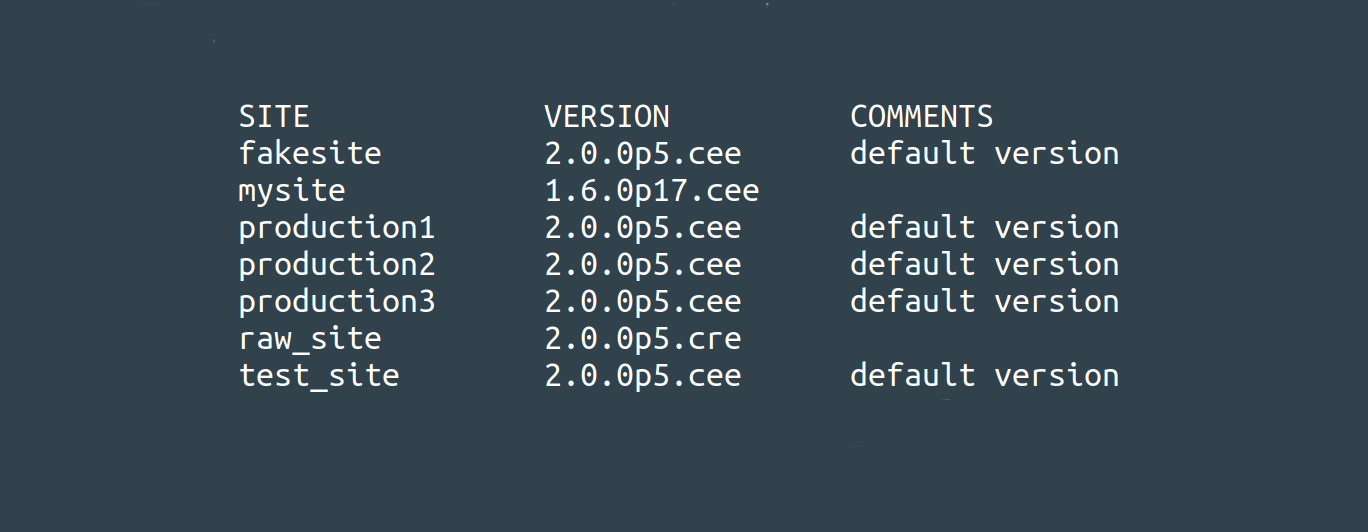Screen dimensions: 1368x532
Task: Select the raw_site site name
Action: pyautogui.click(x=310, y=340)
